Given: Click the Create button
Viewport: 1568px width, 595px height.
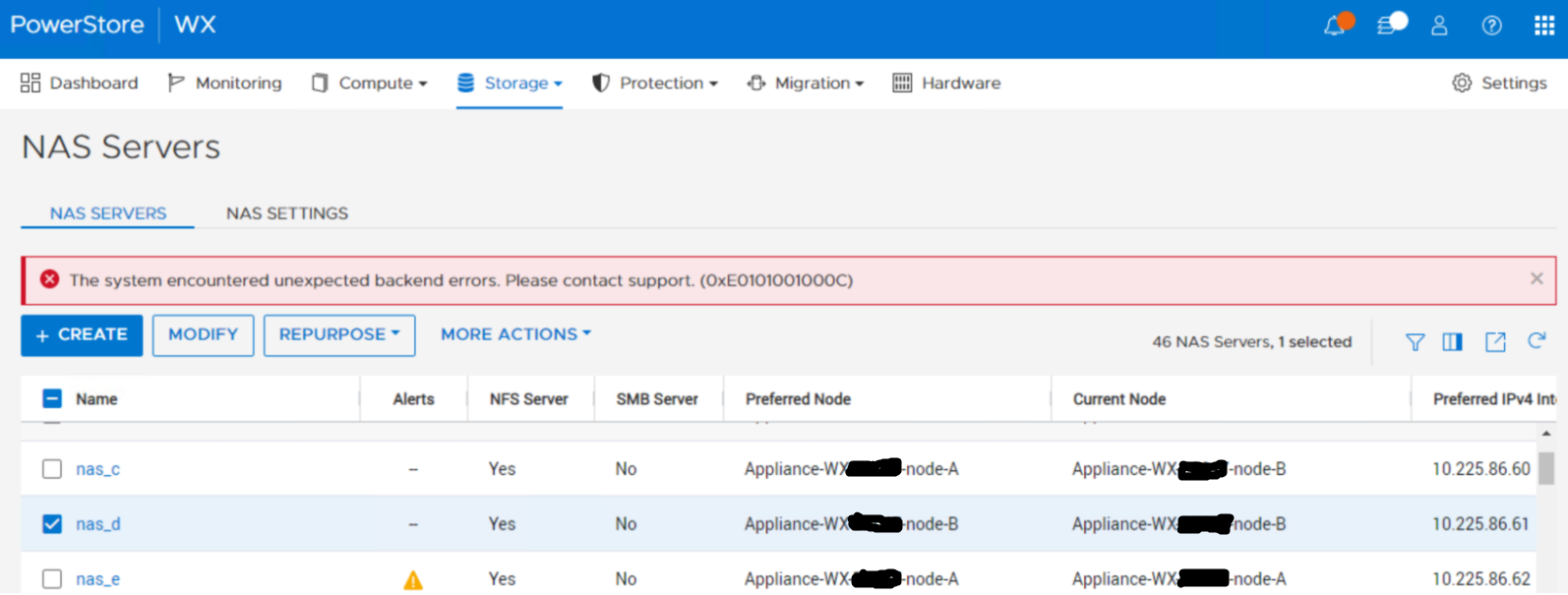Looking at the screenshot, I should tap(82, 335).
